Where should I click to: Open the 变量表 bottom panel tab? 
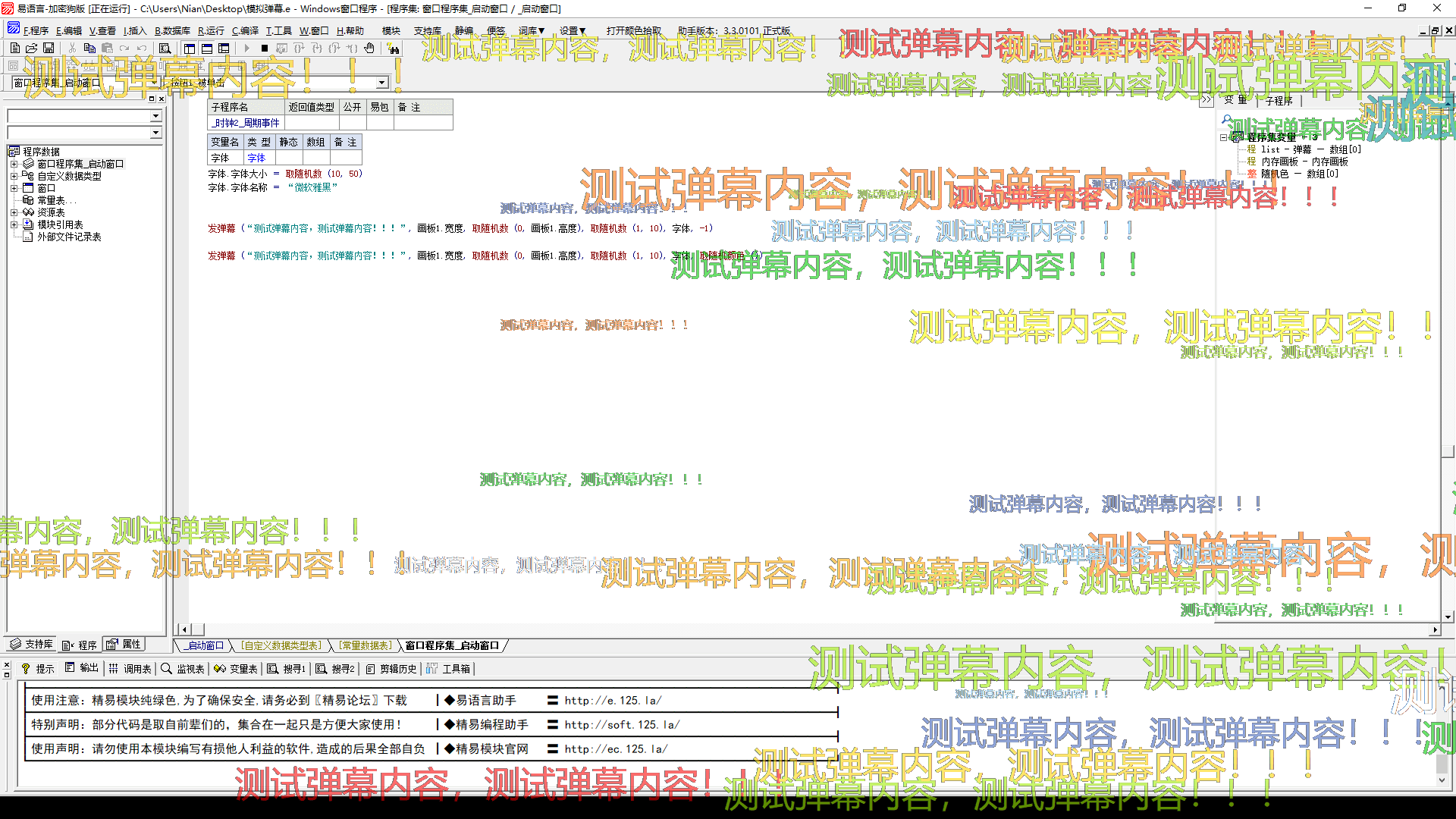pyautogui.click(x=236, y=668)
